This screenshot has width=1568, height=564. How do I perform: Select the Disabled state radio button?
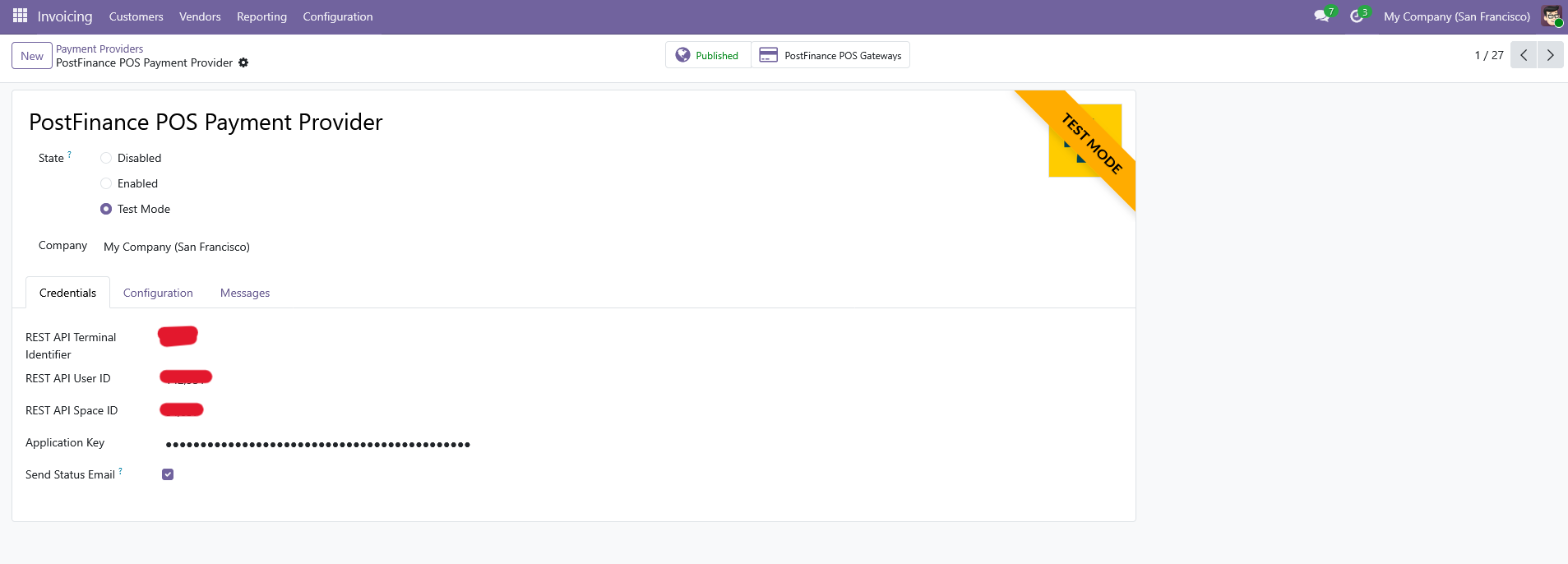click(x=106, y=158)
